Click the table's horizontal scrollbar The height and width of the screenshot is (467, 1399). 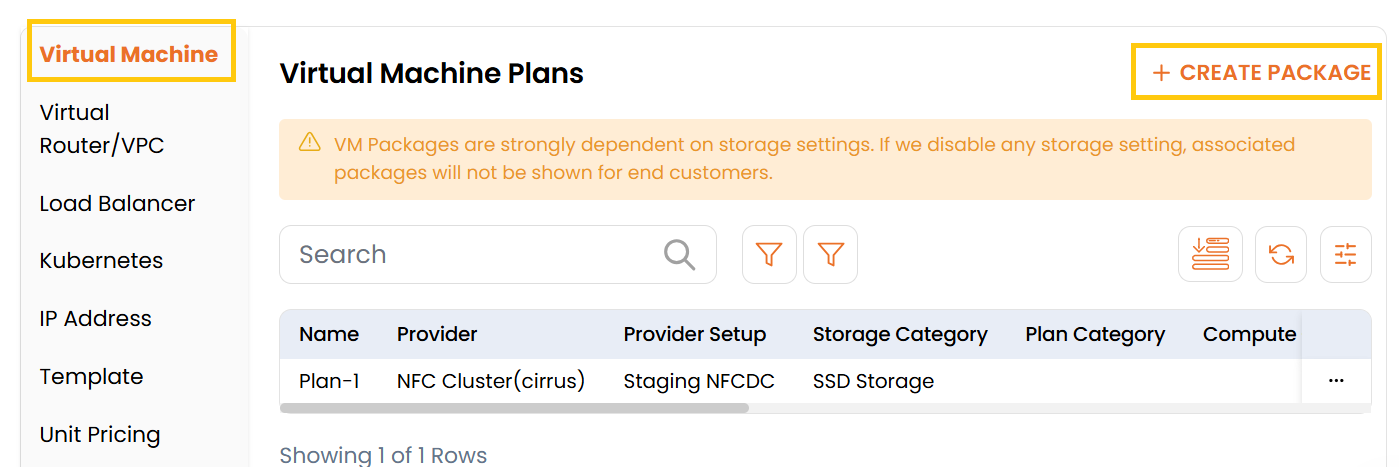[x=514, y=408]
